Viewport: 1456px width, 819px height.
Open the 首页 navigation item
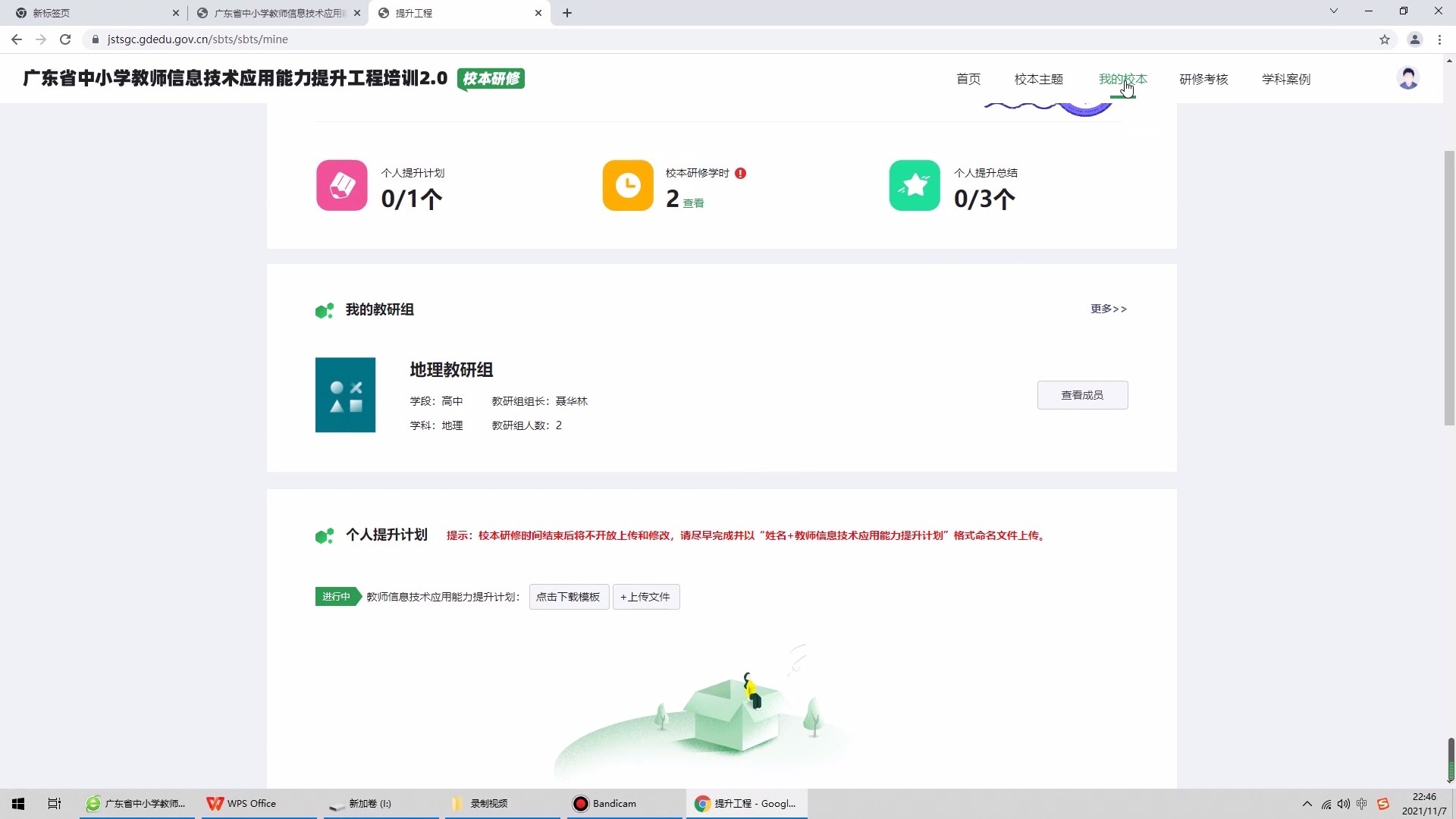click(968, 79)
